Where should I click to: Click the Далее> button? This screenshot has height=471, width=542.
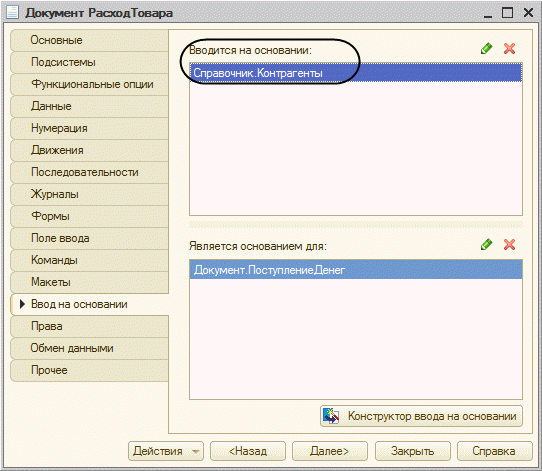pos(330,451)
